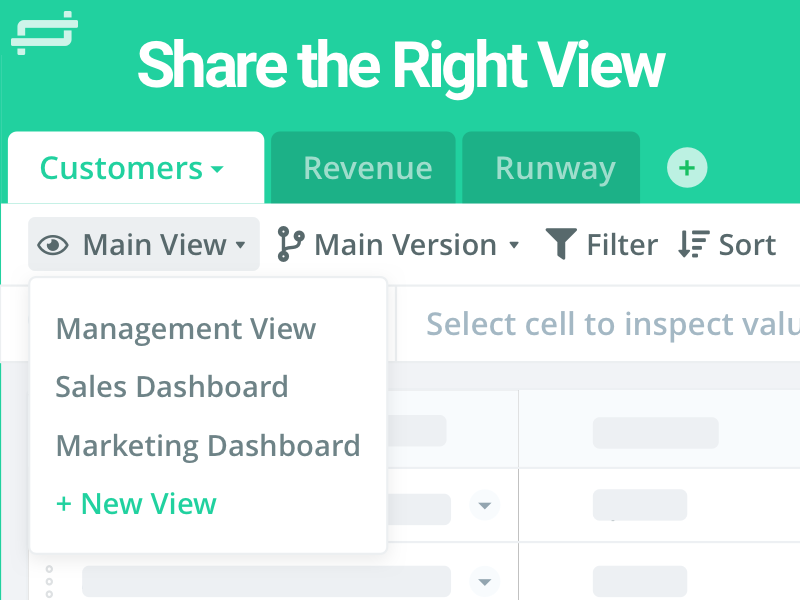This screenshot has width=800, height=600.
Task: Click the app logo icon
Action: 44,31
